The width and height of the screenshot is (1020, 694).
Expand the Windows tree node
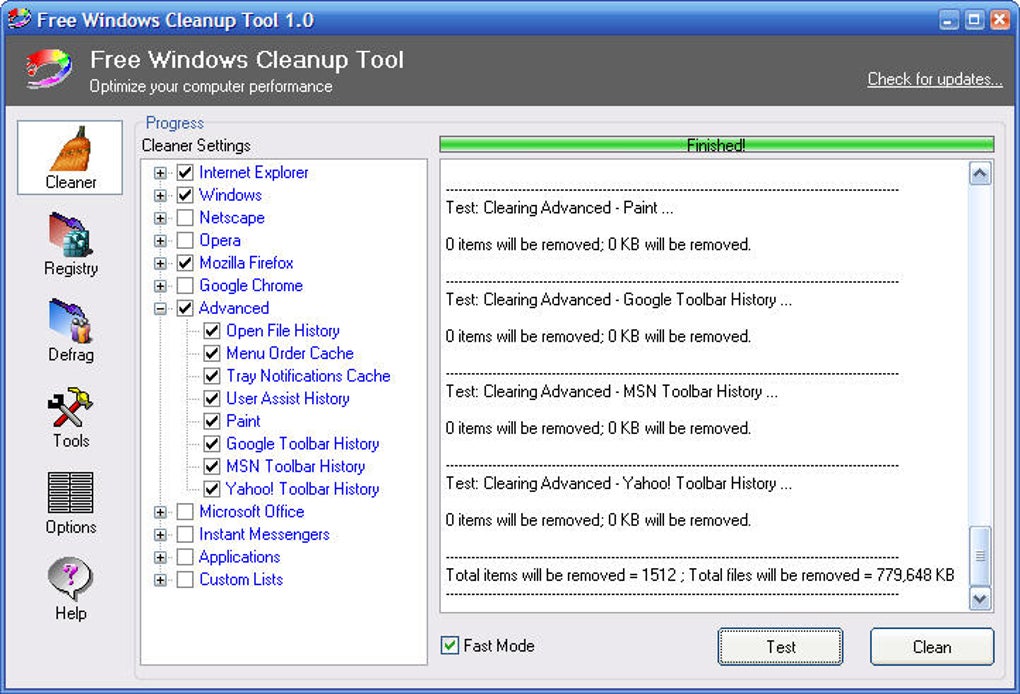pos(160,196)
